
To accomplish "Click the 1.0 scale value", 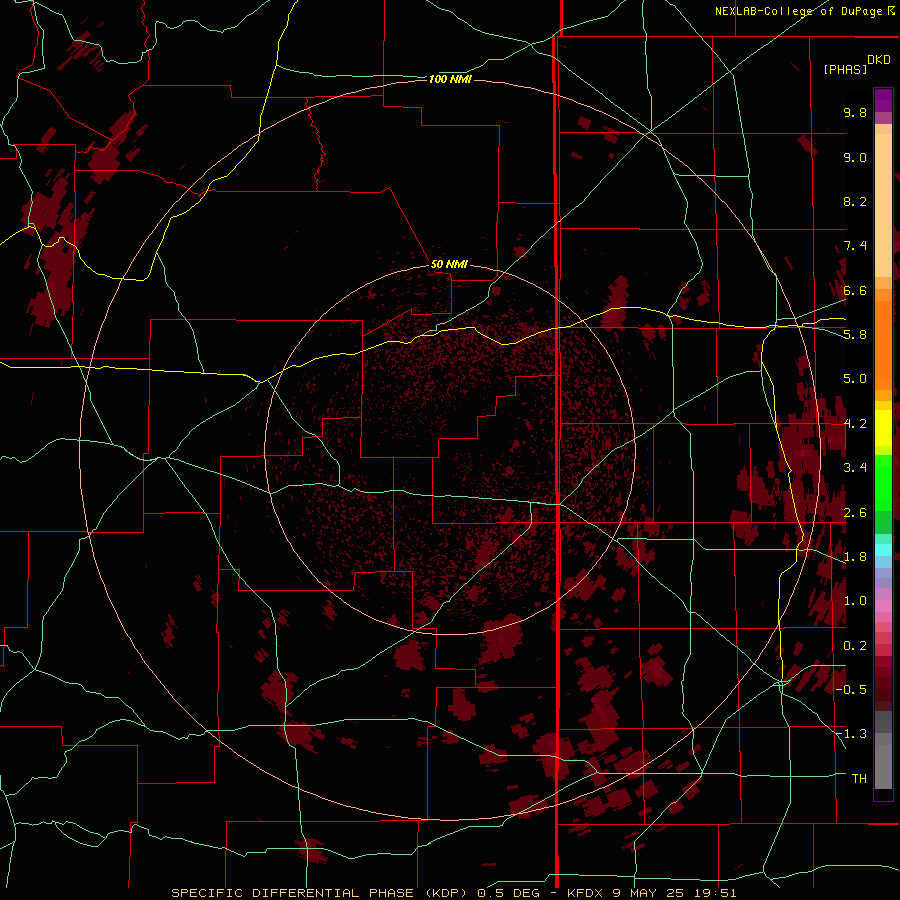I will (855, 601).
